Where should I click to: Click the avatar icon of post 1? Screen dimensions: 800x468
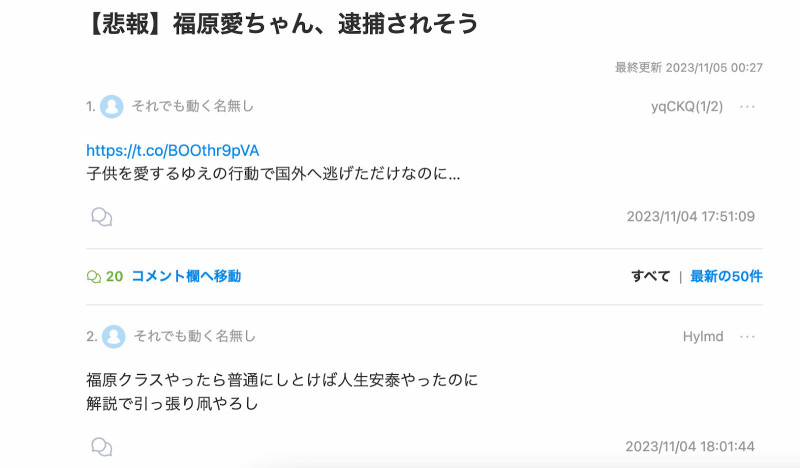coord(112,107)
